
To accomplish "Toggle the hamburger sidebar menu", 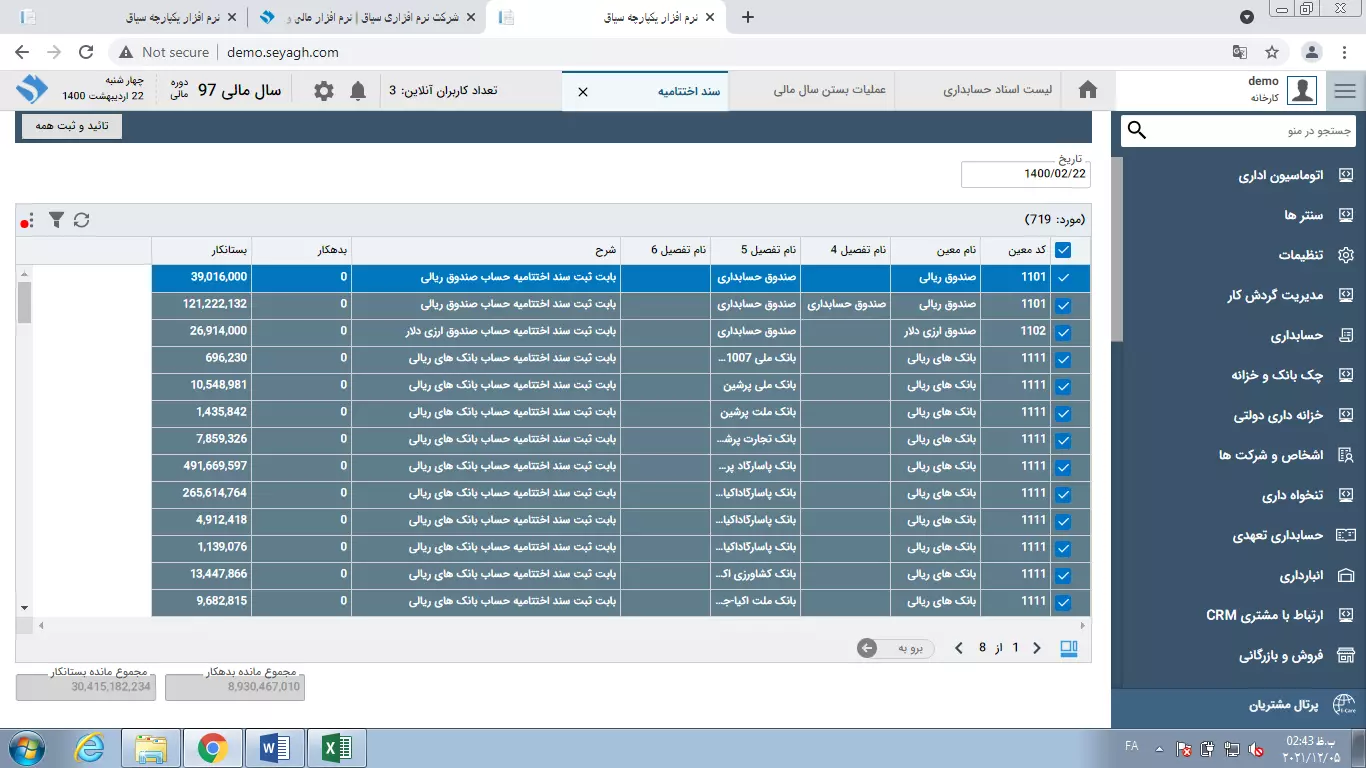I will (x=1345, y=91).
